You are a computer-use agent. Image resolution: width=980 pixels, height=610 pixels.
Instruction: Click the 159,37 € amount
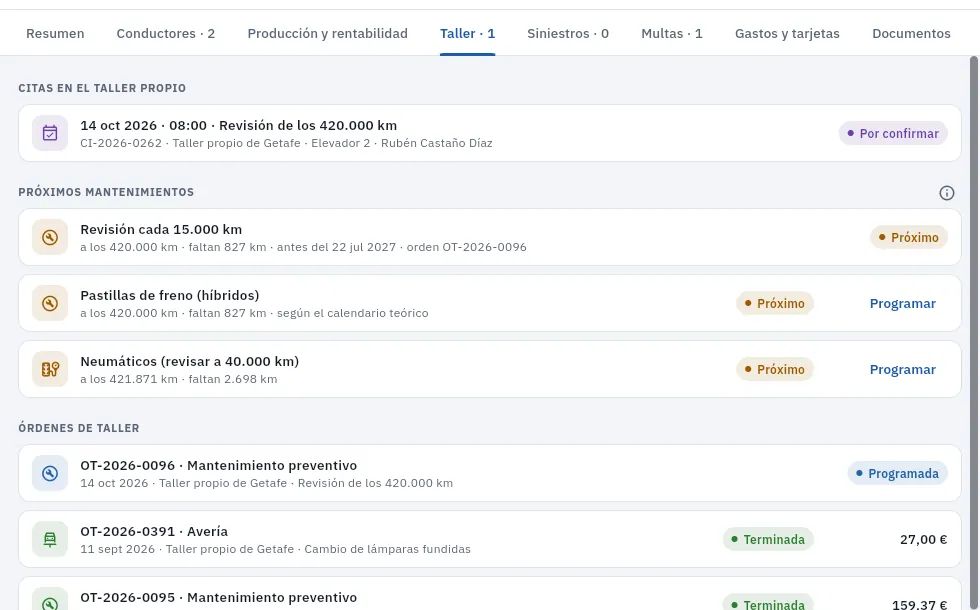click(x=919, y=604)
